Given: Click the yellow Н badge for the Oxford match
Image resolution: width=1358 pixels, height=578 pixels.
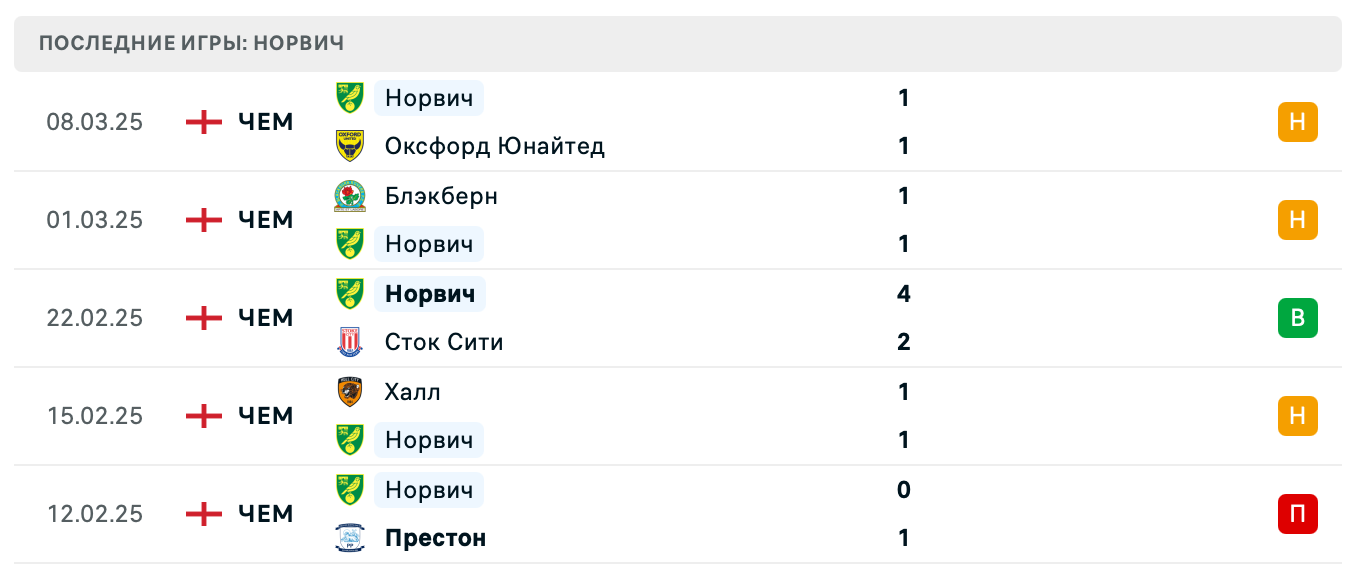Looking at the screenshot, I should (x=1297, y=121).
